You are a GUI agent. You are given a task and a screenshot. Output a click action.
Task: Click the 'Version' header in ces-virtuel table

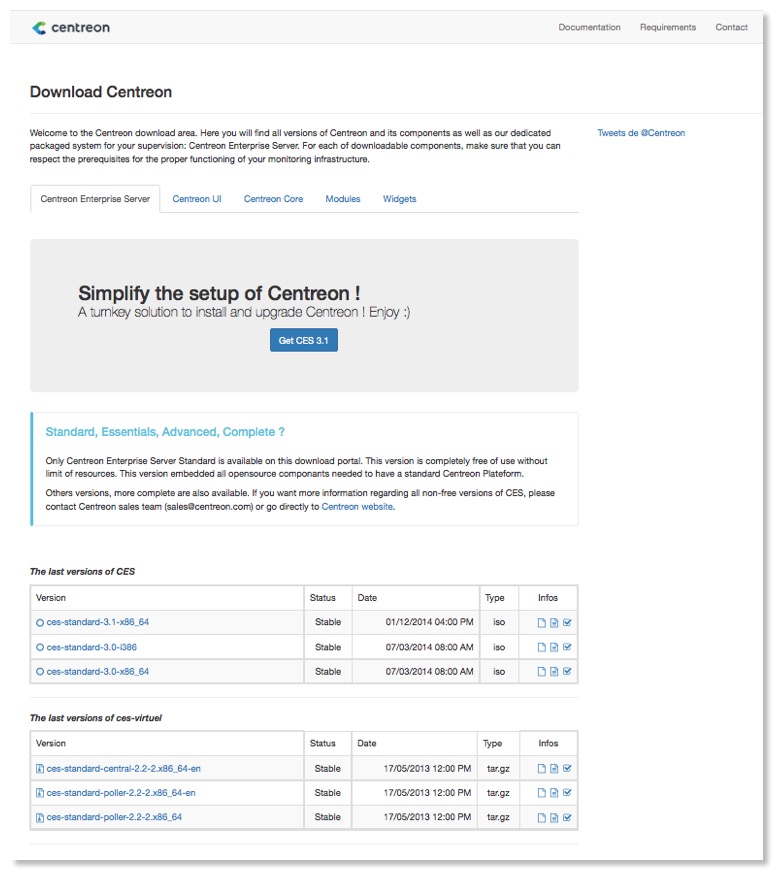(50, 744)
